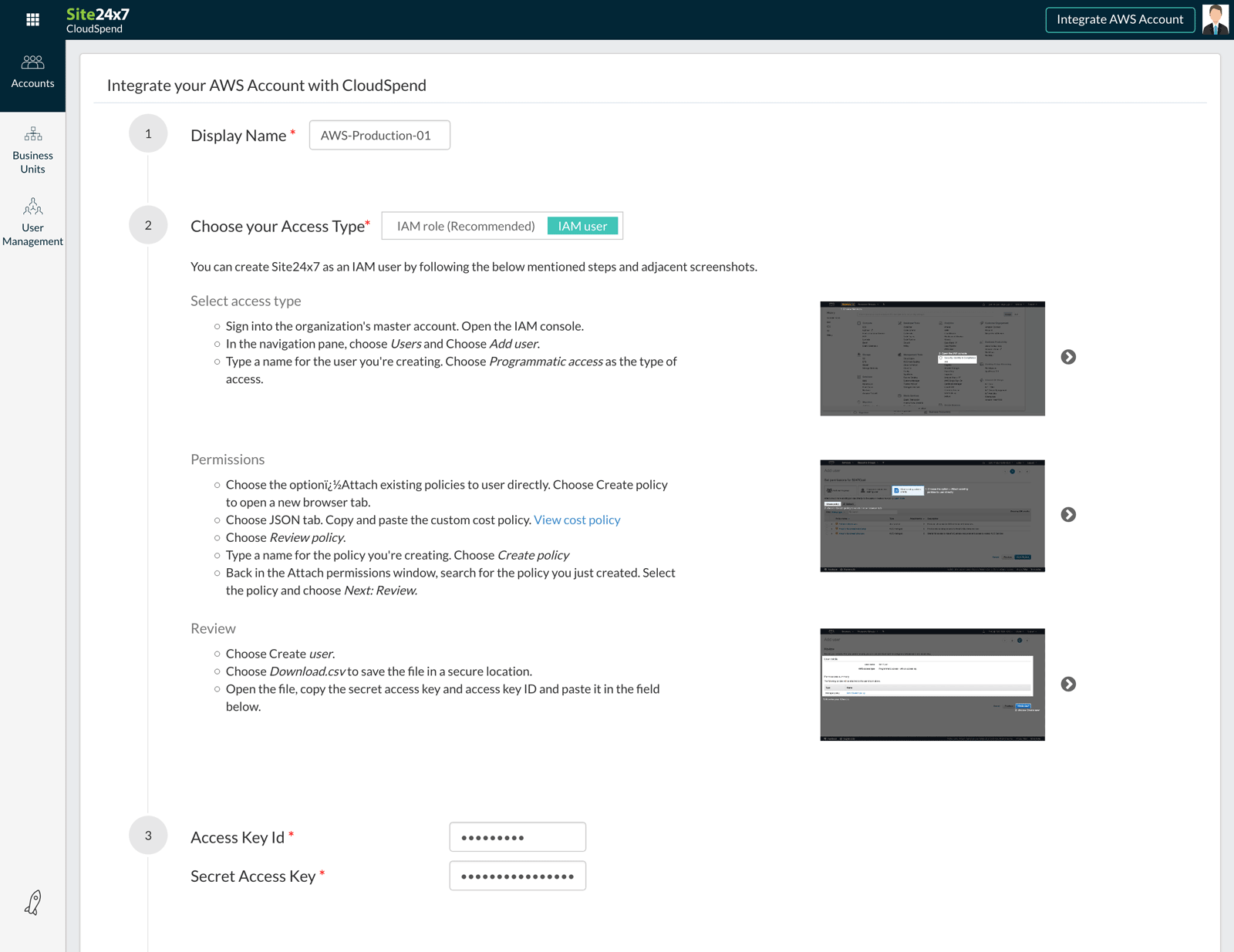Screen dimensions: 1234x952
Task: Open the Accounts sidebar section
Action: (x=32, y=72)
